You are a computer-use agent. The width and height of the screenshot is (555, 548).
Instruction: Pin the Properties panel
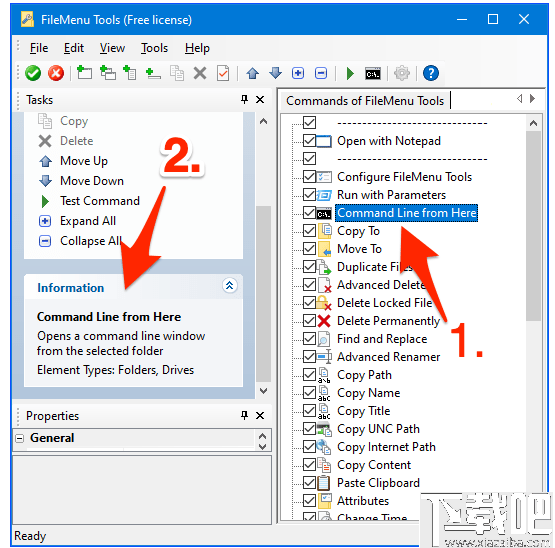[x=244, y=415]
